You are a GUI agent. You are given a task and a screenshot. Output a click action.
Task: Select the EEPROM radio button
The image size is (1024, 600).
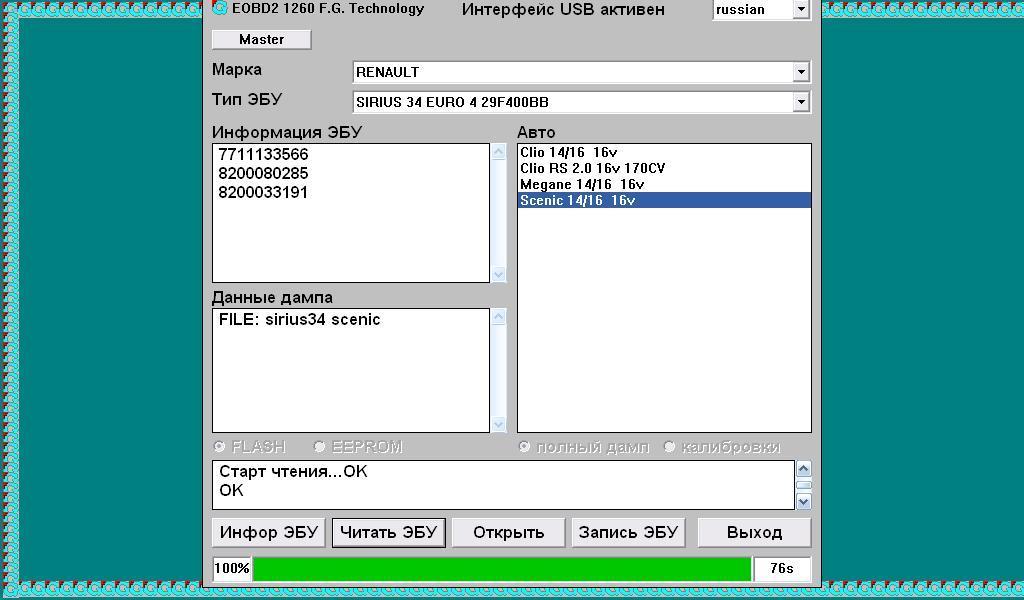(320, 447)
